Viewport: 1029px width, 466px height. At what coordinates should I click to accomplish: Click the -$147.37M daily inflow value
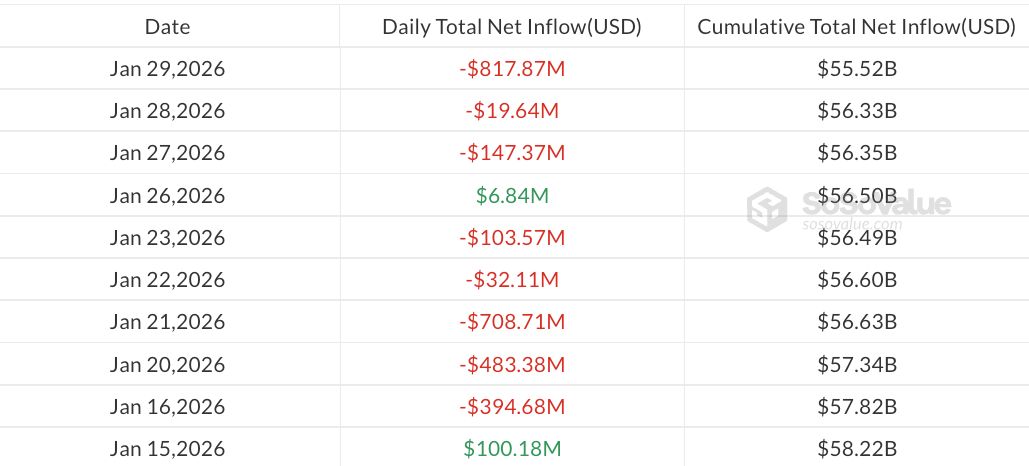click(512, 153)
